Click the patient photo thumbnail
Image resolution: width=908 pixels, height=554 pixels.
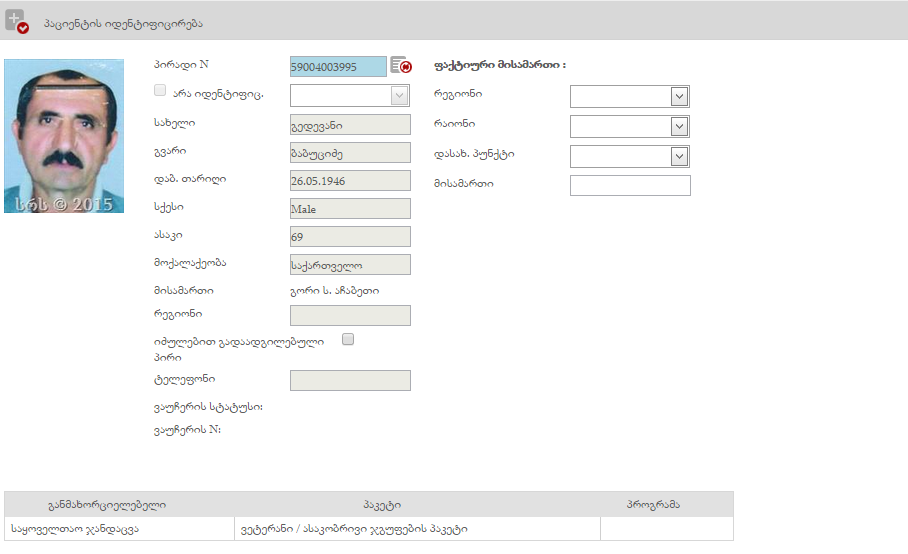[x=64, y=135]
